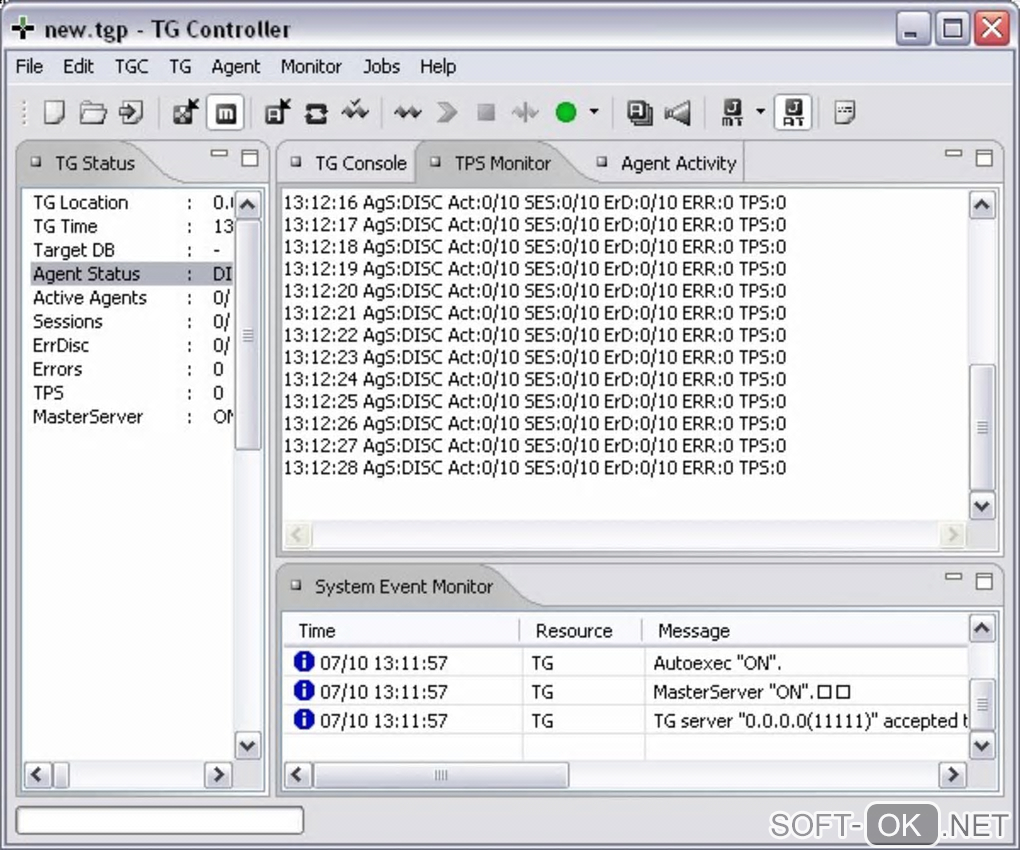Click the green circle status icon
1020x850 pixels.
566,113
